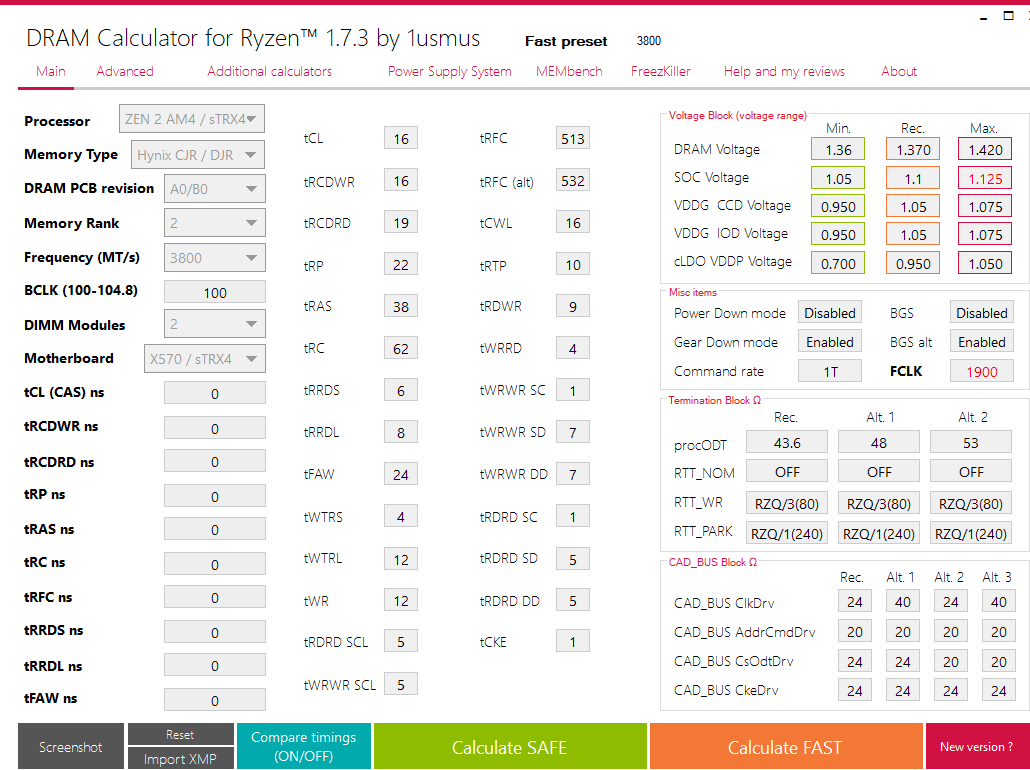Select the tRFC value 513
The width and height of the screenshot is (1030, 770).
(x=573, y=139)
